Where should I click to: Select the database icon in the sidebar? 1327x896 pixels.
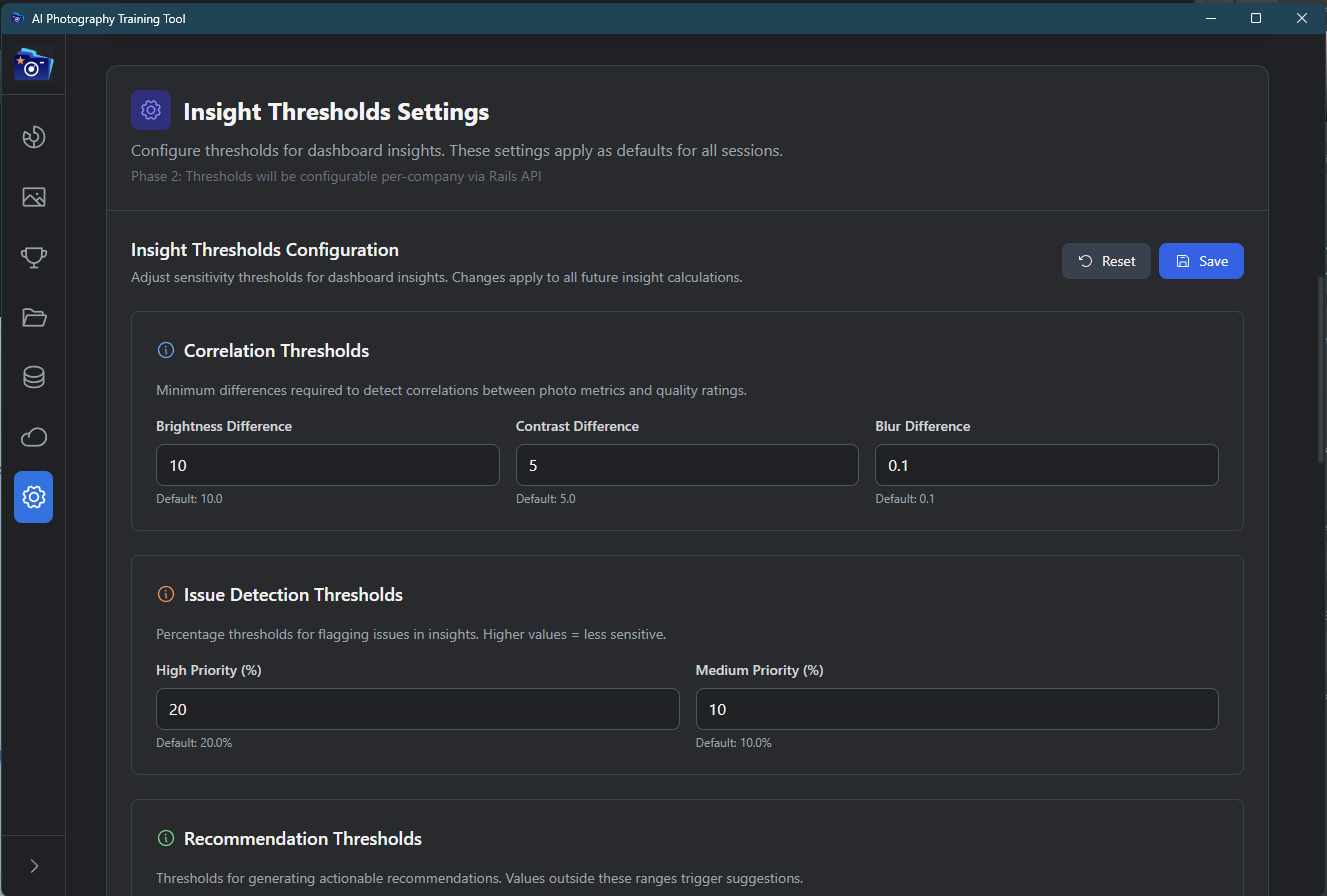[33, 377]
